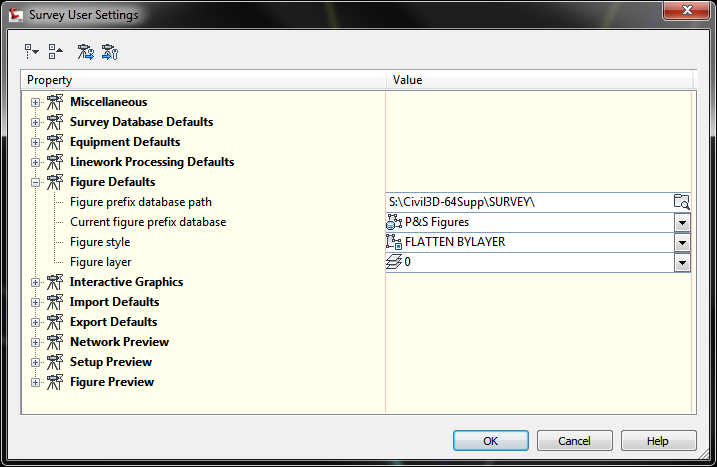
Task: Expand the Linework Processing Defaults node
Action: 35,162
